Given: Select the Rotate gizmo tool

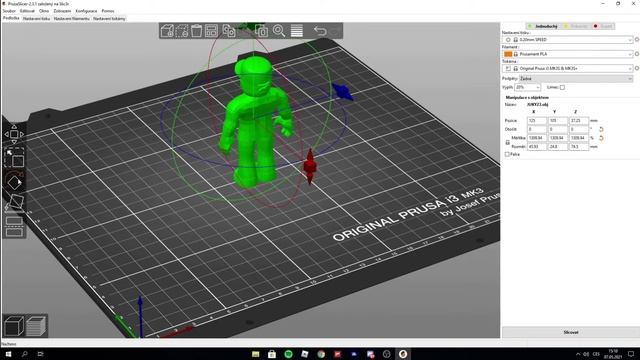Looking at the screenshot, I should click(x=14, y=181).
